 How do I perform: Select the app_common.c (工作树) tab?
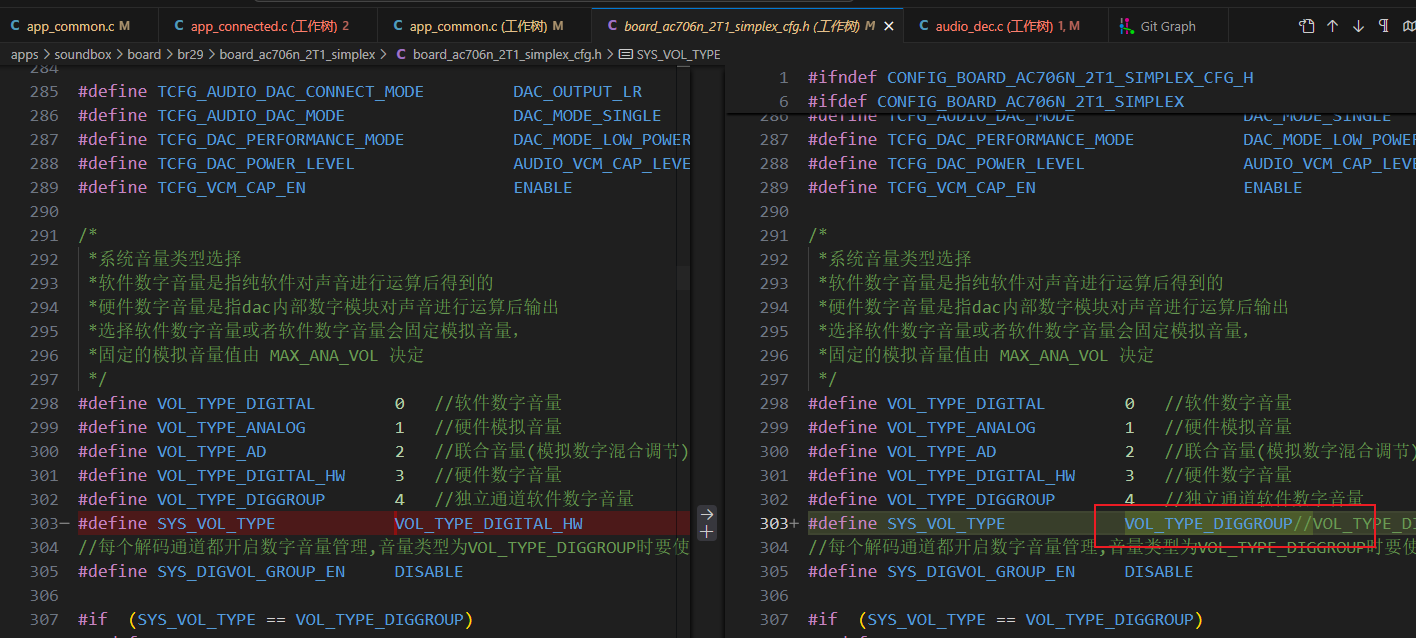point(486,26)
